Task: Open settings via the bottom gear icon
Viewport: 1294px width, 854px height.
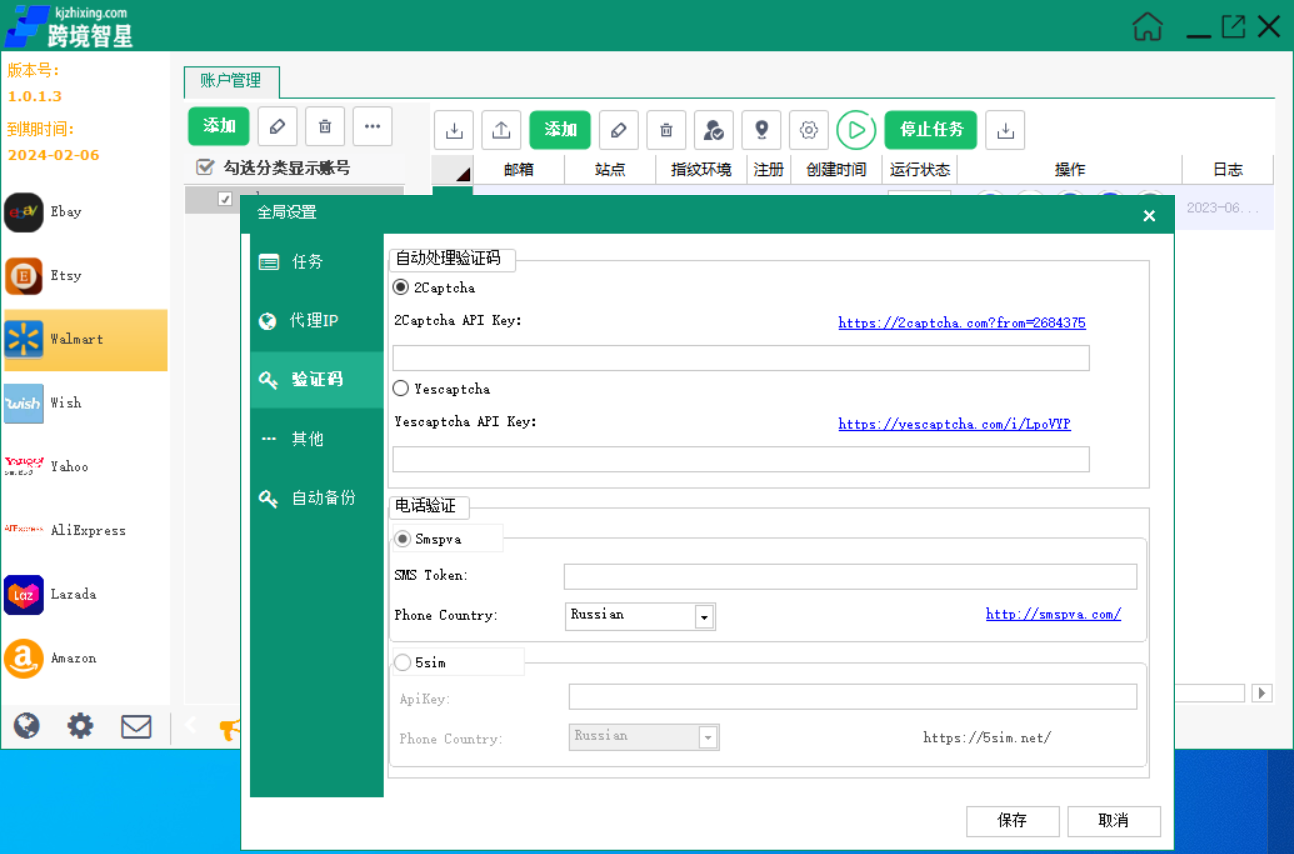Action: pos(80,726)
